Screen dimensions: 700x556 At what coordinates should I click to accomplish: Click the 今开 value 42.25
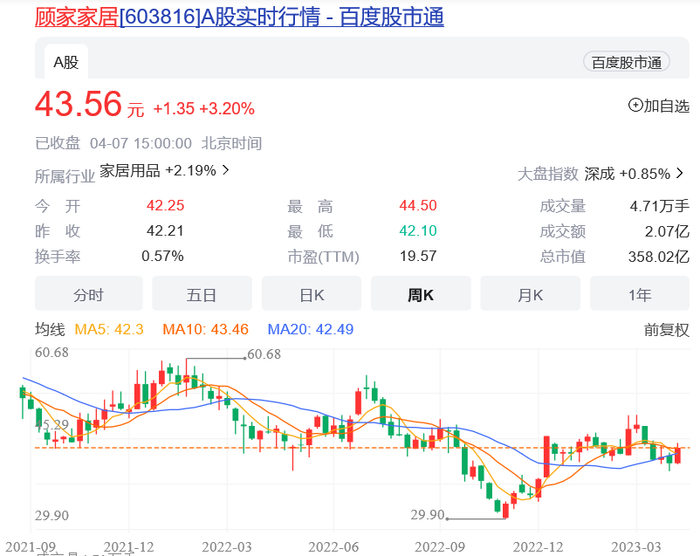point(165,205)
